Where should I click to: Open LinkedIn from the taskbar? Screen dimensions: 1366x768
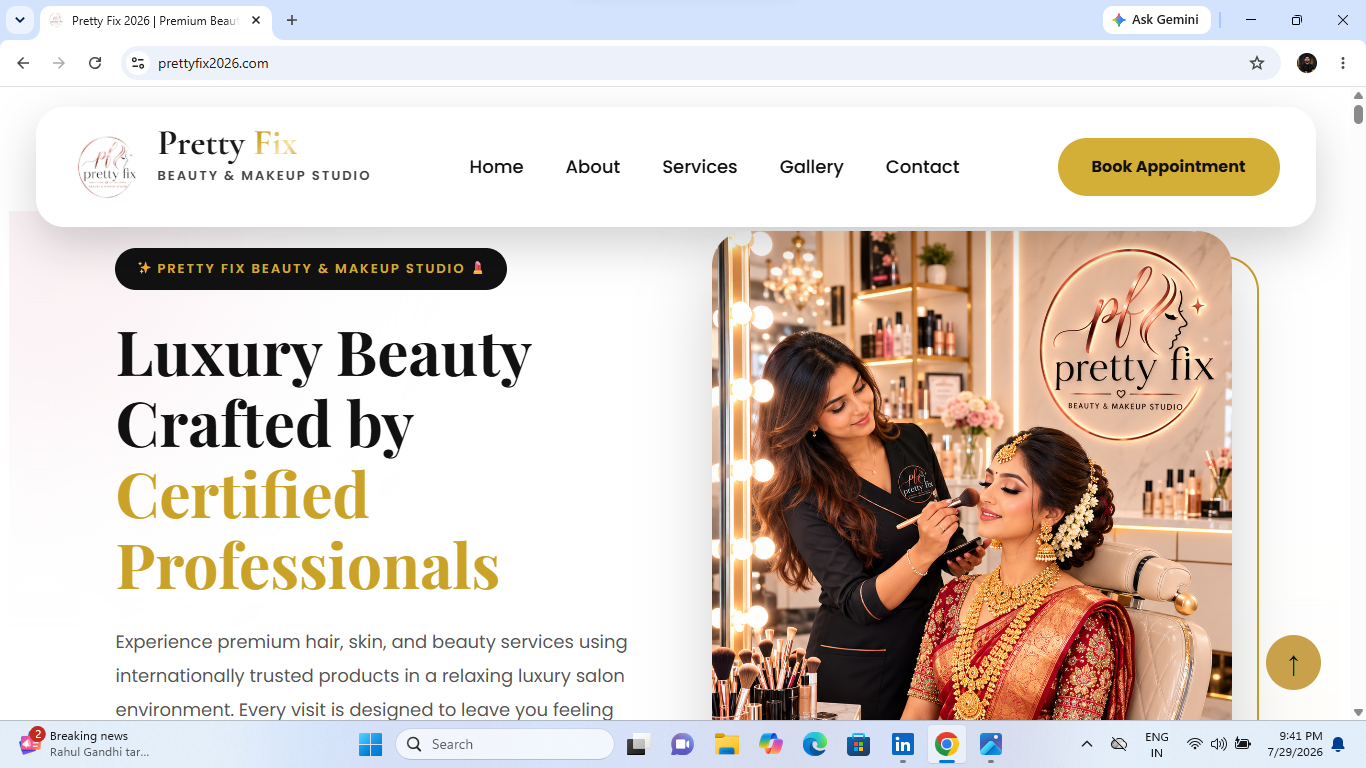click(903, 744)
